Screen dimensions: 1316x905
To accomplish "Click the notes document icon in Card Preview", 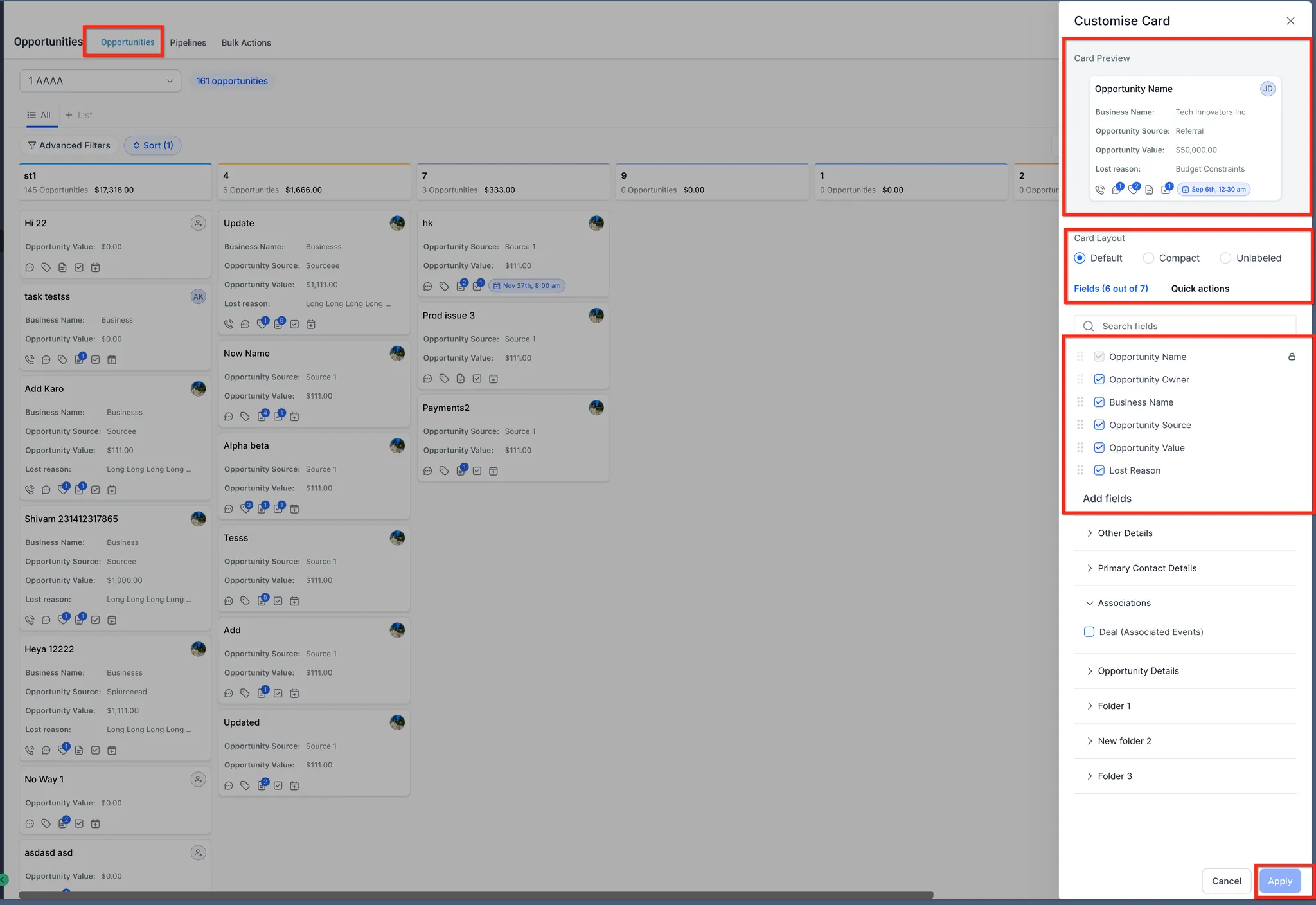I will [x=1149, y=190].
